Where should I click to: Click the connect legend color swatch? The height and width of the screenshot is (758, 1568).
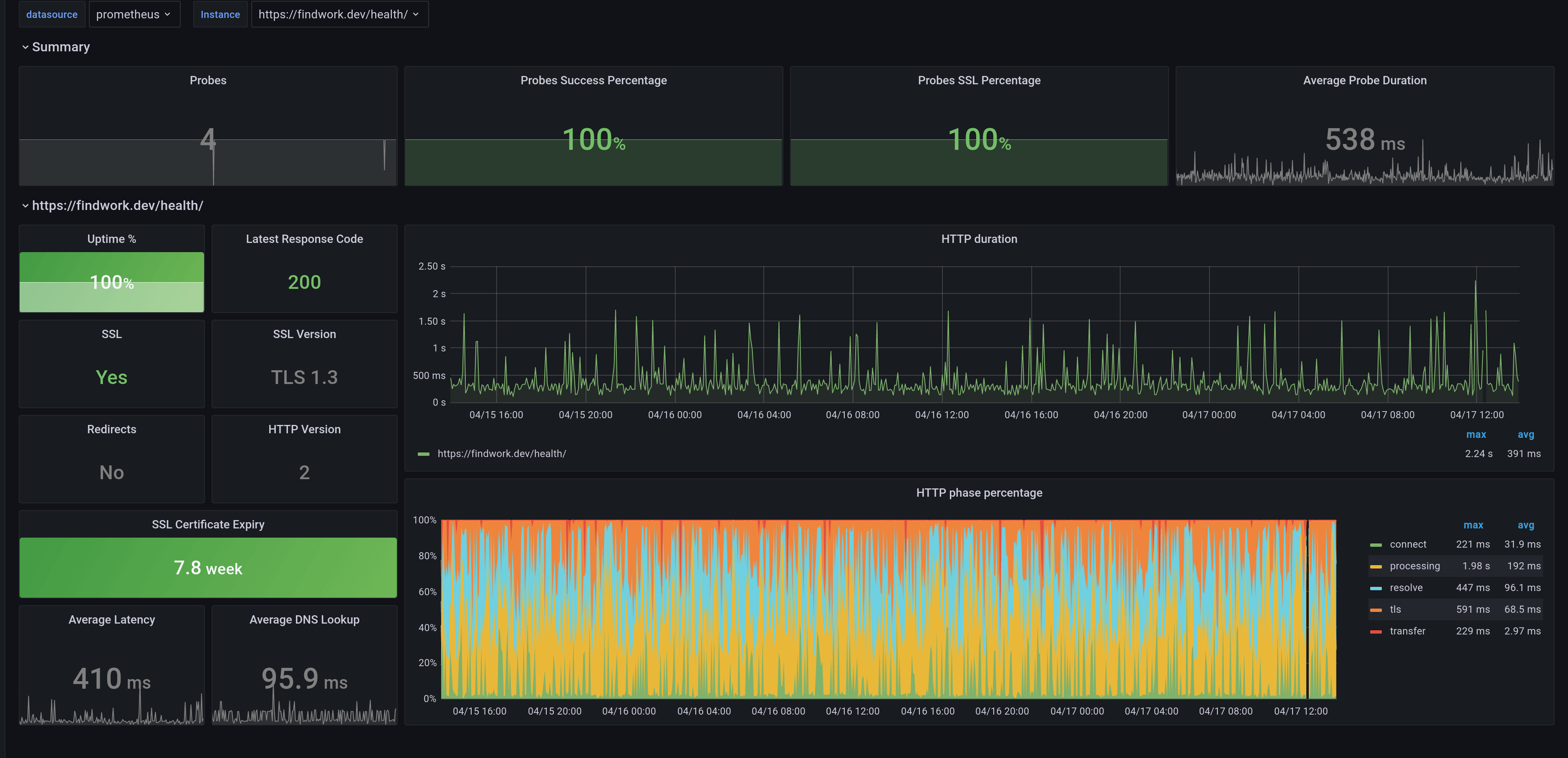click(1376, 545)
